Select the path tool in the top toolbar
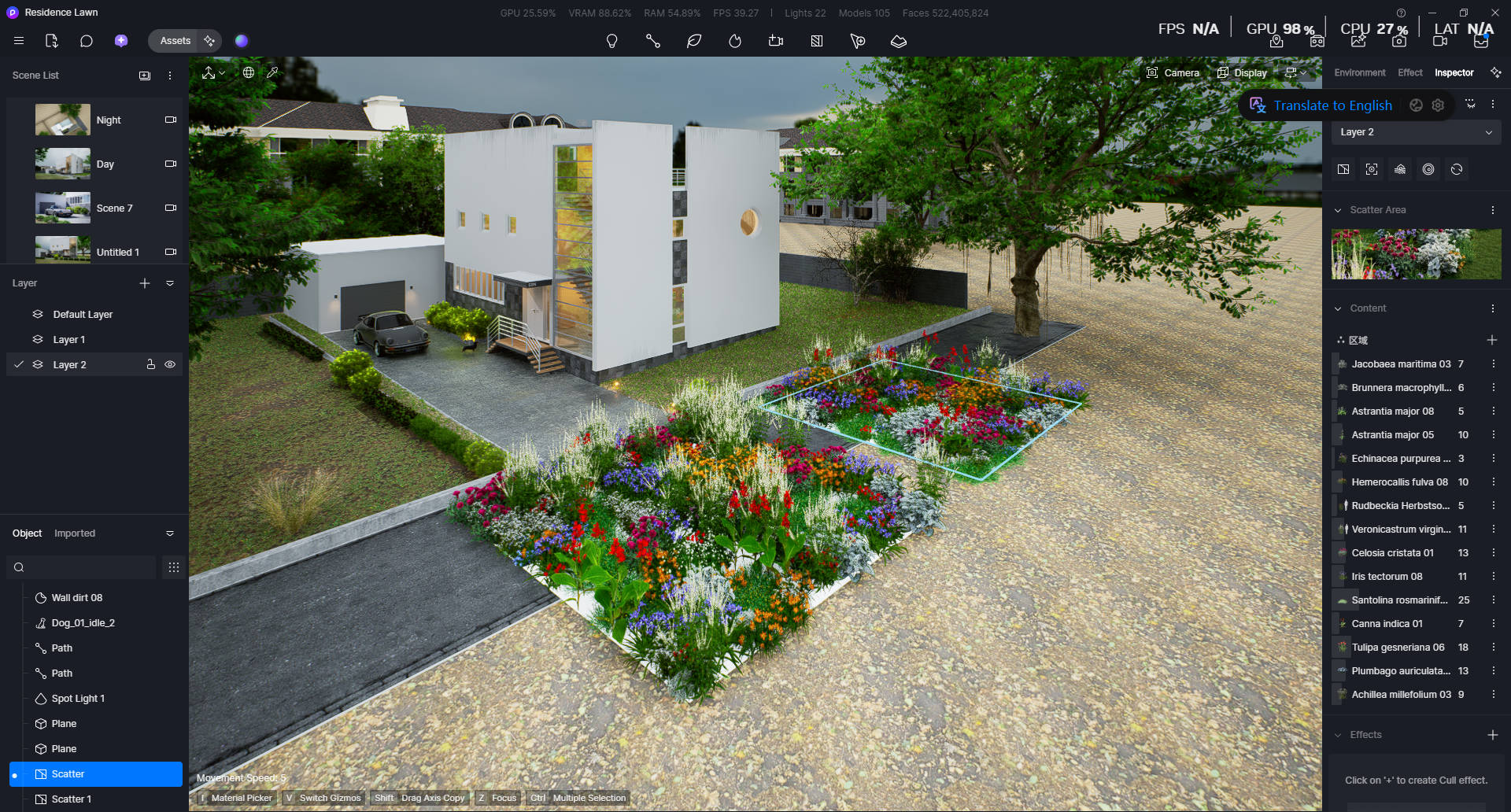 click(x=653, y=41)
